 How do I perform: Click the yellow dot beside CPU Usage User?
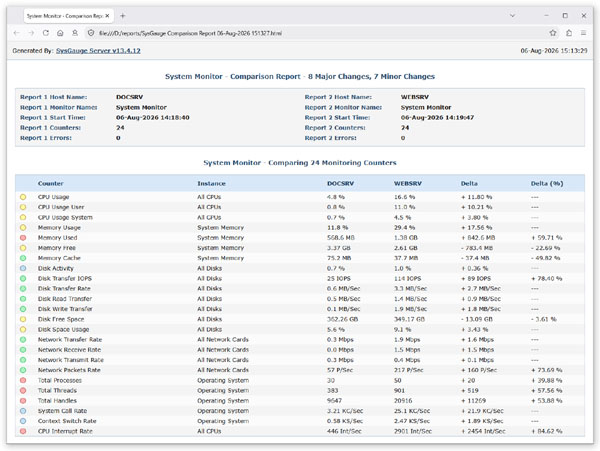click(23, 207)
